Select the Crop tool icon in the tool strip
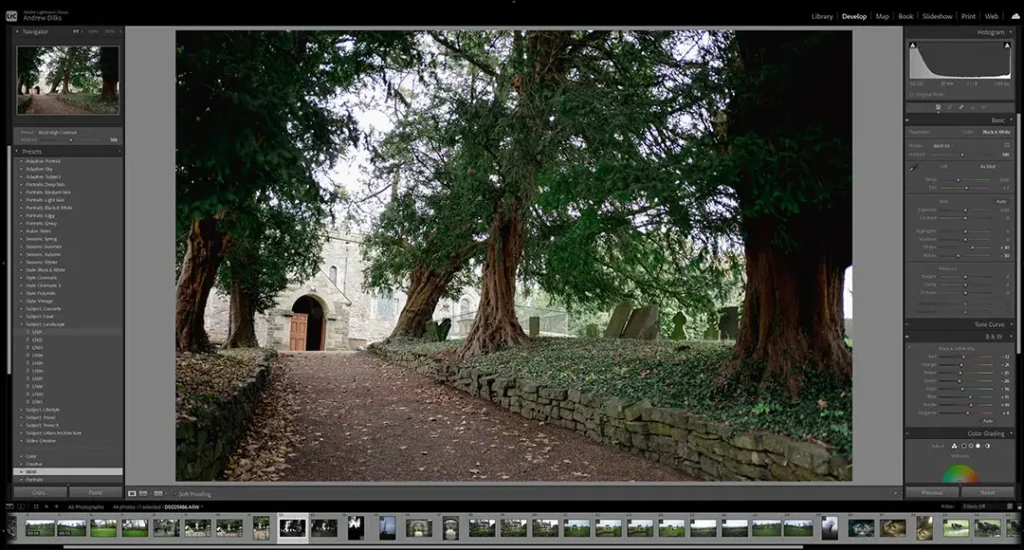Viewport: 1024px width, 550px height. pos(950,107)
